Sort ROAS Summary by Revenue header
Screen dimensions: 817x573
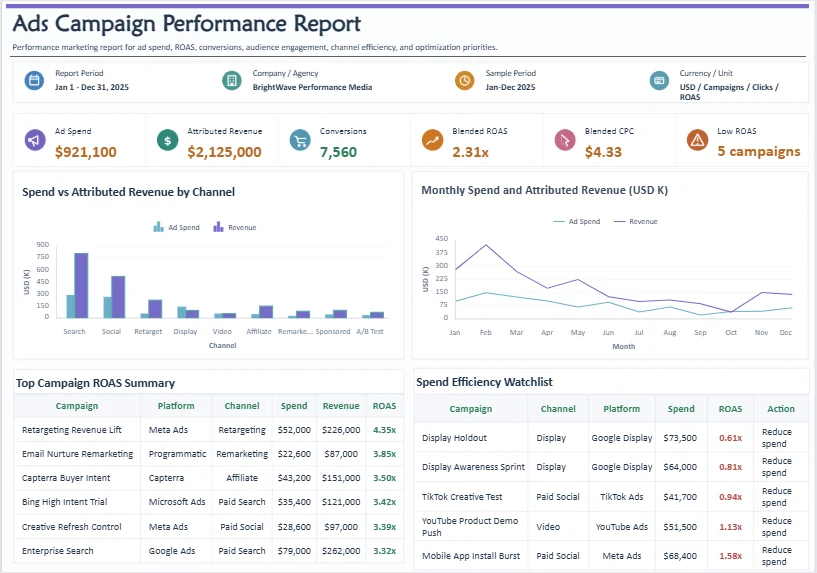341,406
